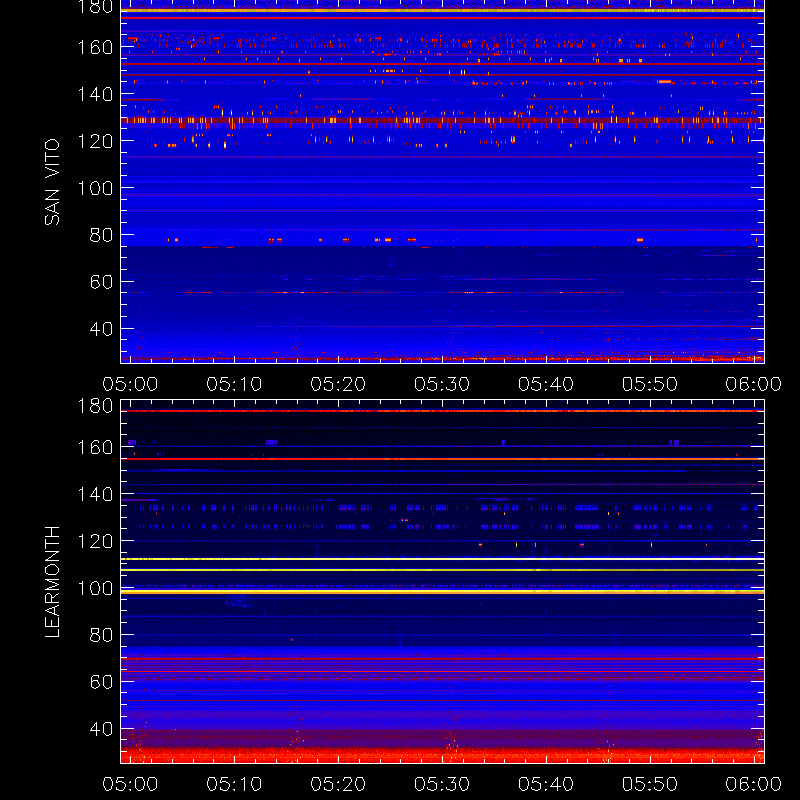Click 05:00 time label under San Vito plot

pyautogui.click(x=130, y=384)
